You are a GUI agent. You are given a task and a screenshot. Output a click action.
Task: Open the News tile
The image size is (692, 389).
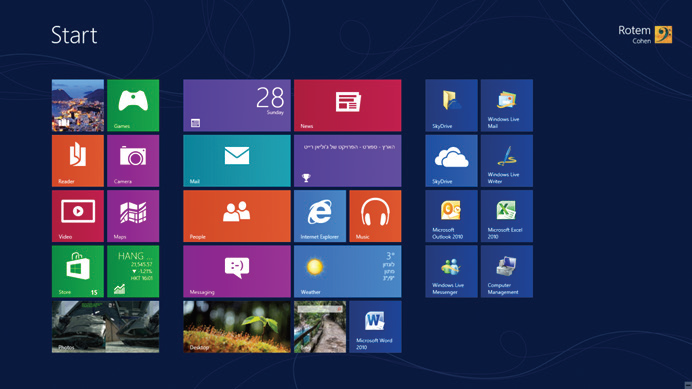point(348,106)
